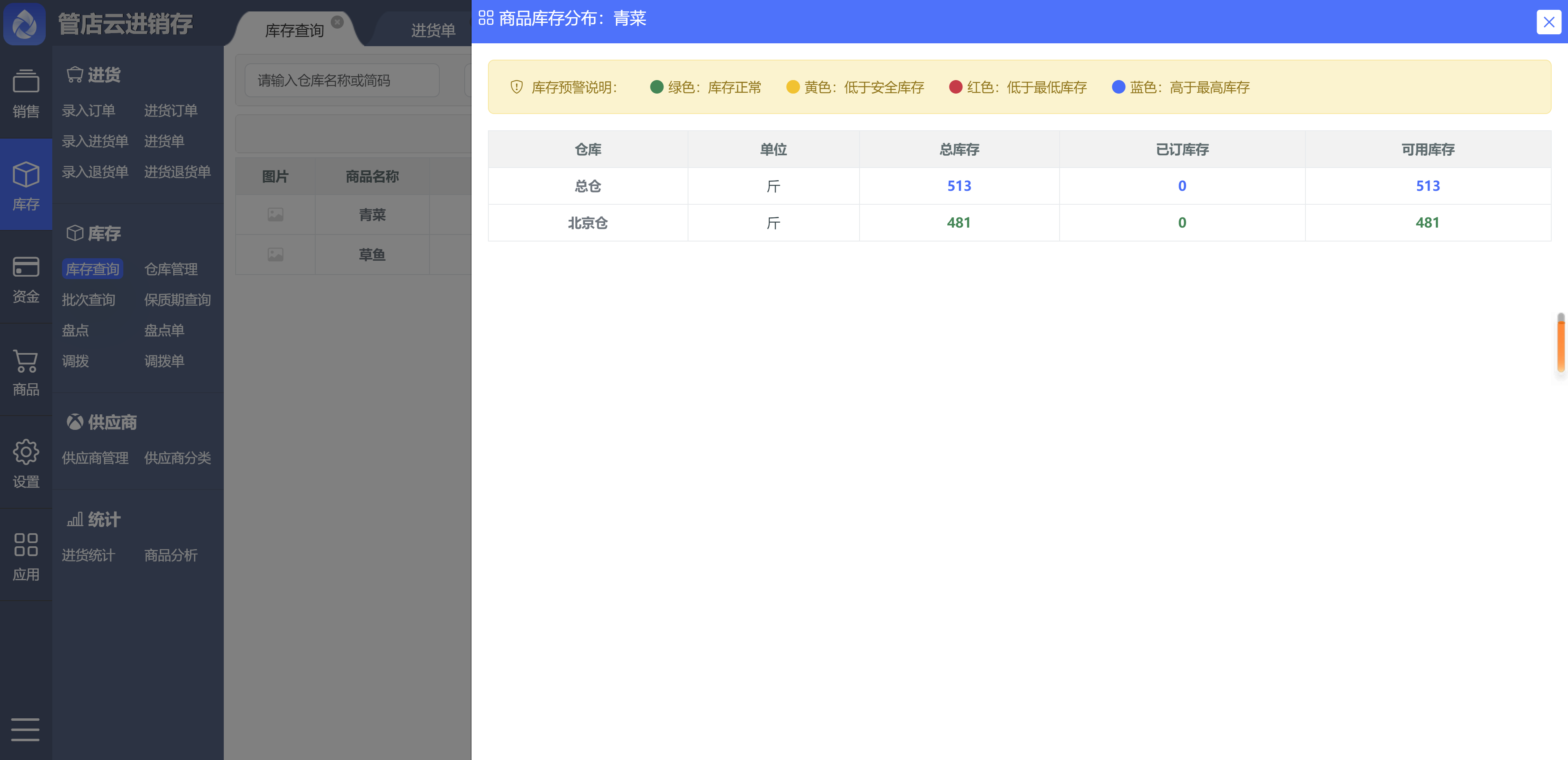The image size is (1568, 760).
Task: Click the 总库存 column header
Action: coord(959,149)
